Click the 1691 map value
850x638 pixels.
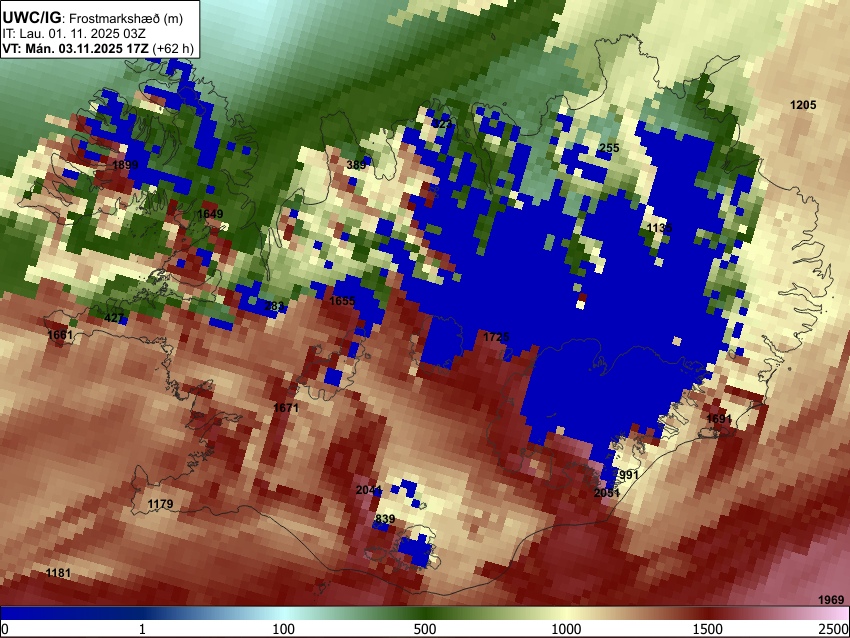pos(719,419)
